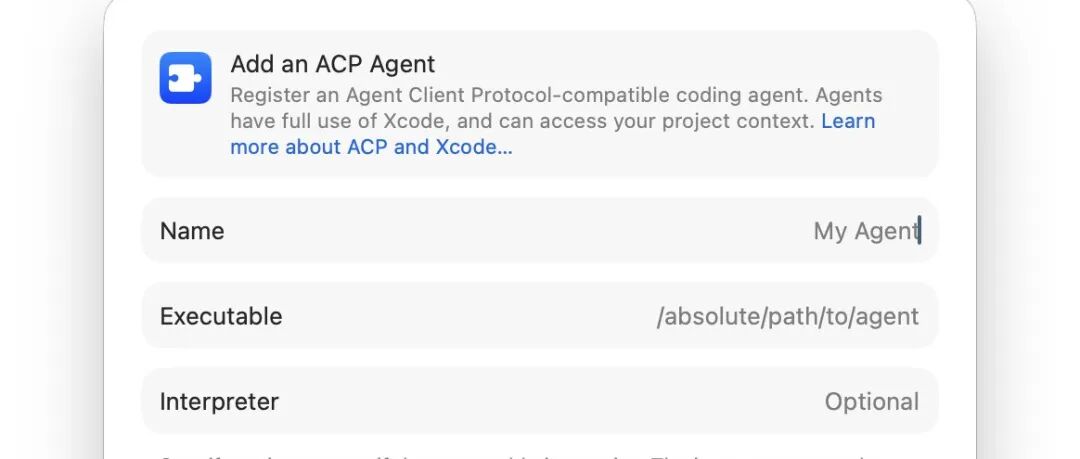Click the Name row label

(x=192, y=231)
